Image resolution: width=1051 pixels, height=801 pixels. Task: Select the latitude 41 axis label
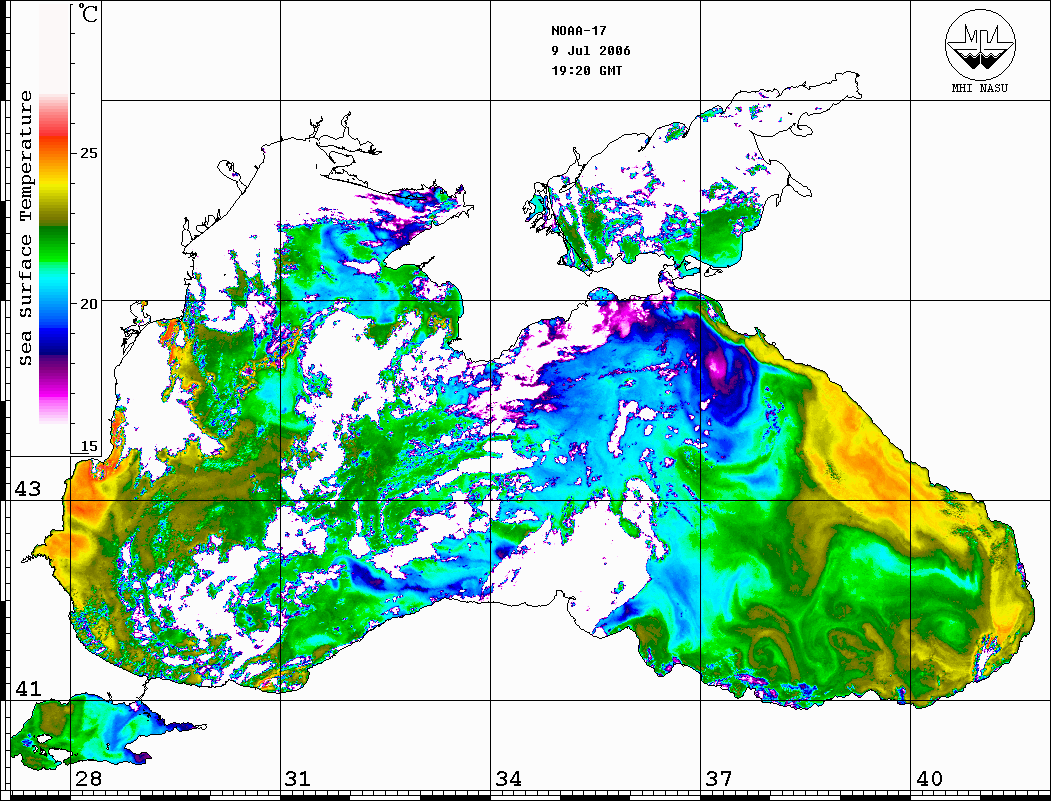(27, 688)
